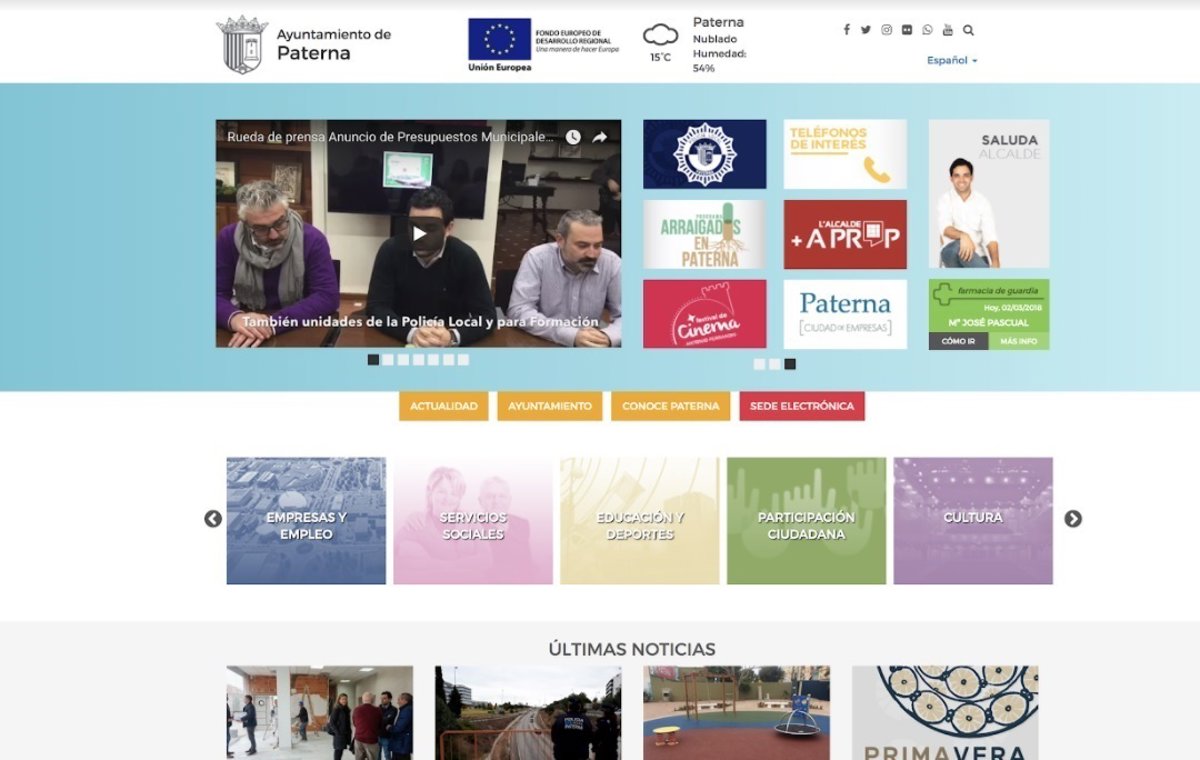This screenshot has width=1200, height=760.
Task: Open the Actualidad menu item
Action: click(x=444, y=406)
